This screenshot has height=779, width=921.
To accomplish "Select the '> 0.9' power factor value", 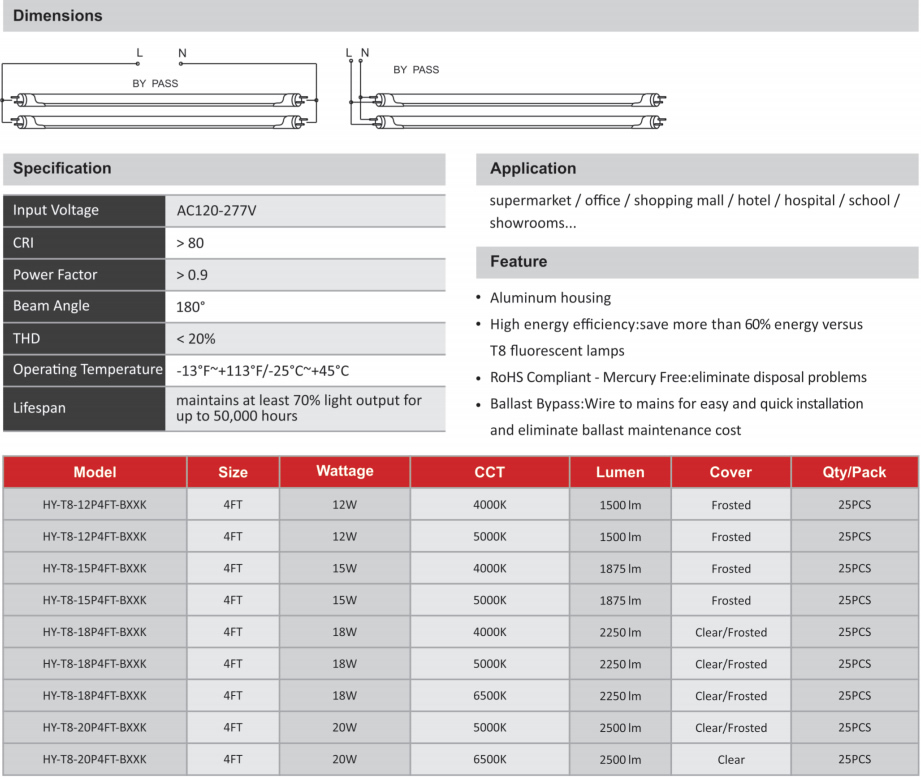I will 191,275.
